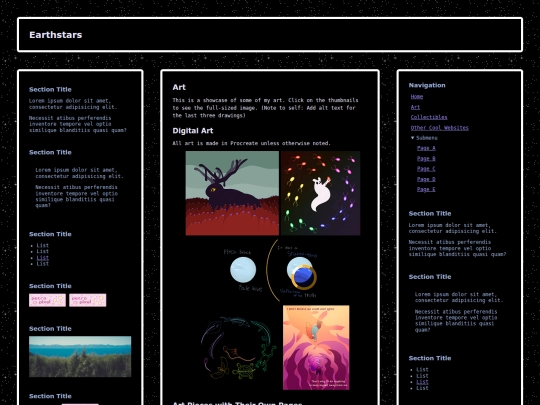Image resolution: width=540 pixels, height=405 pixels.
Task: Open Page E in the submenu
Action: (x=426, y=189)
